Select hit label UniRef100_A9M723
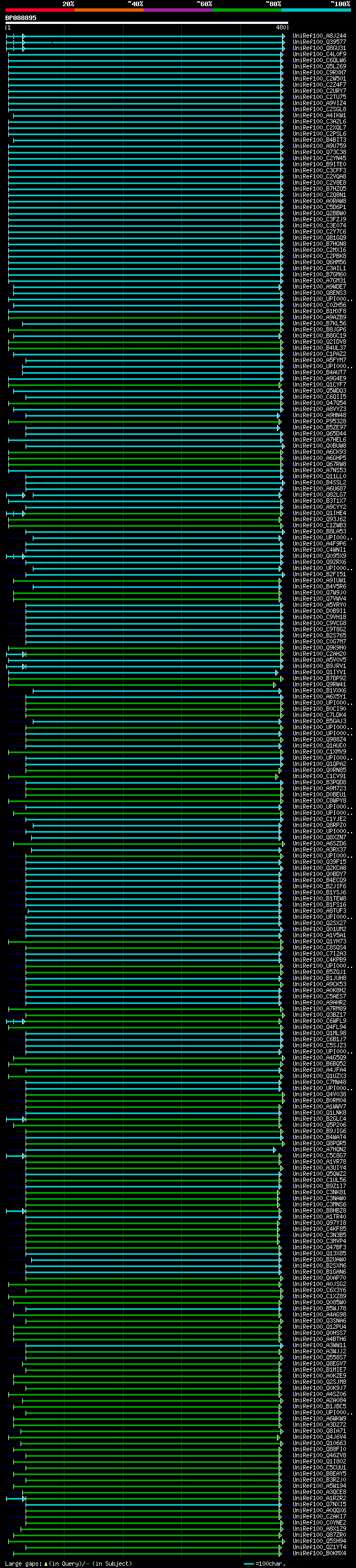The image size is (356, 1568). (319, 788)
